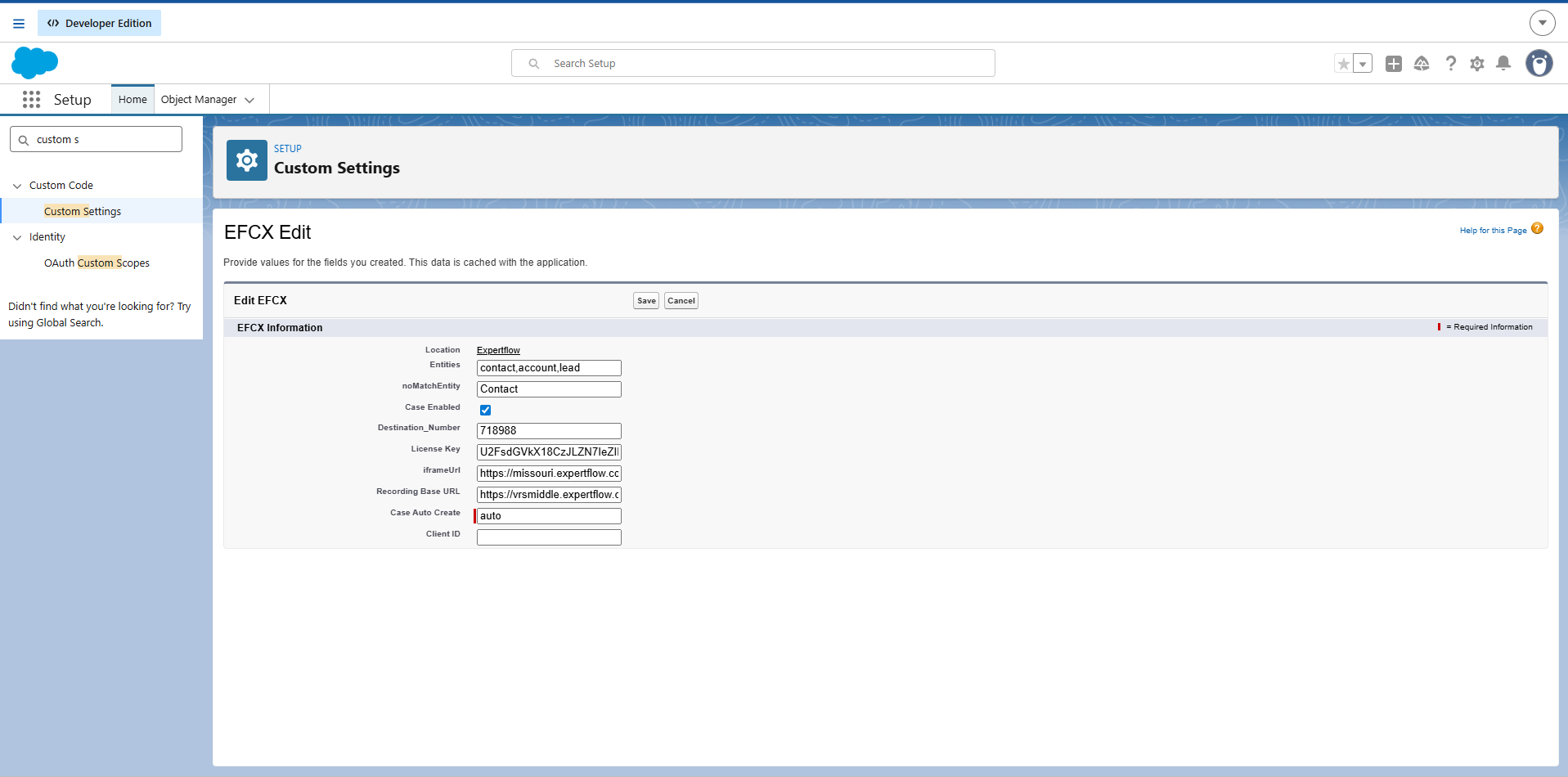Click the Quick Find box containing 'custom s'

pyautogui.click(x=97, y=139)
